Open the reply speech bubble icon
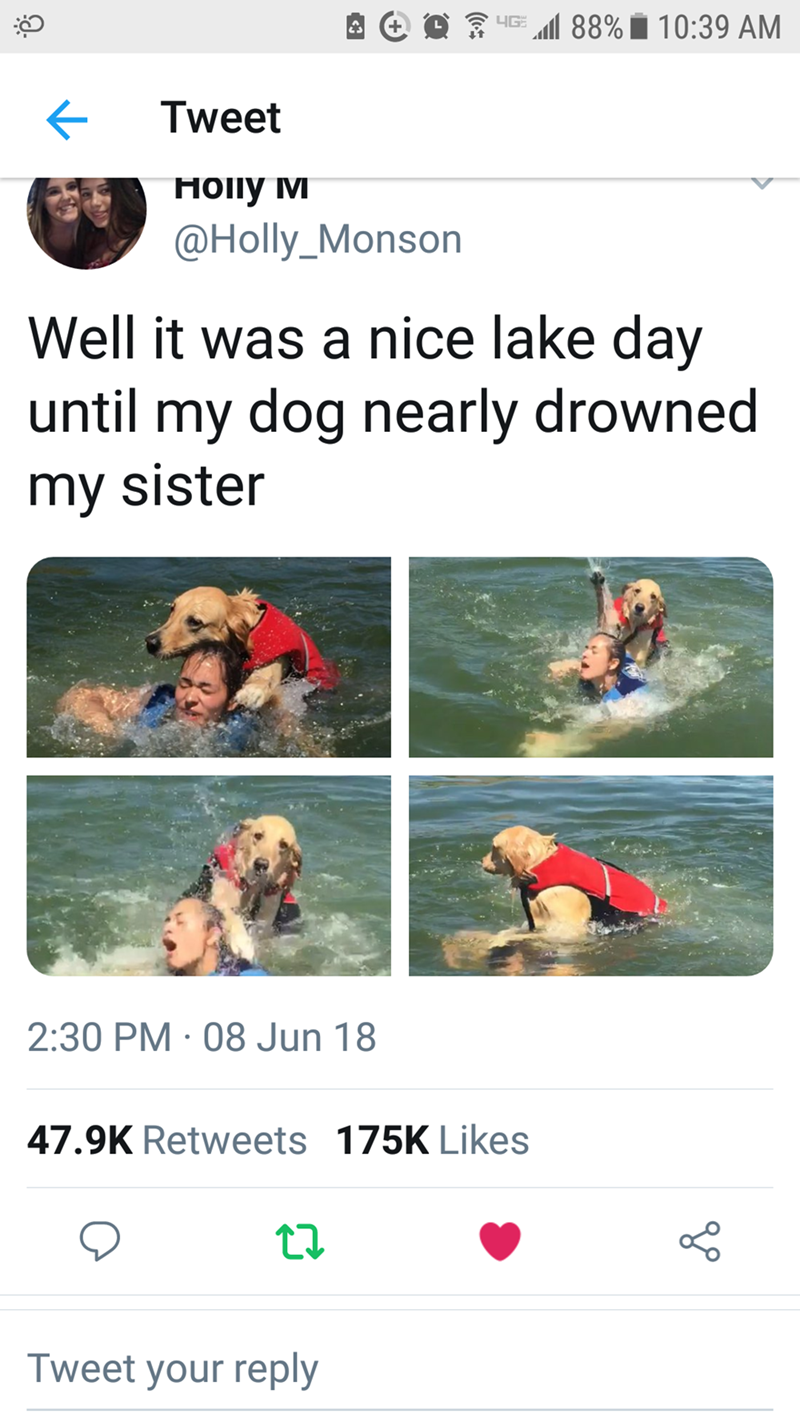Image resolution: width=800 pixels, height=1422 pixels. [x=100, y=1240]
